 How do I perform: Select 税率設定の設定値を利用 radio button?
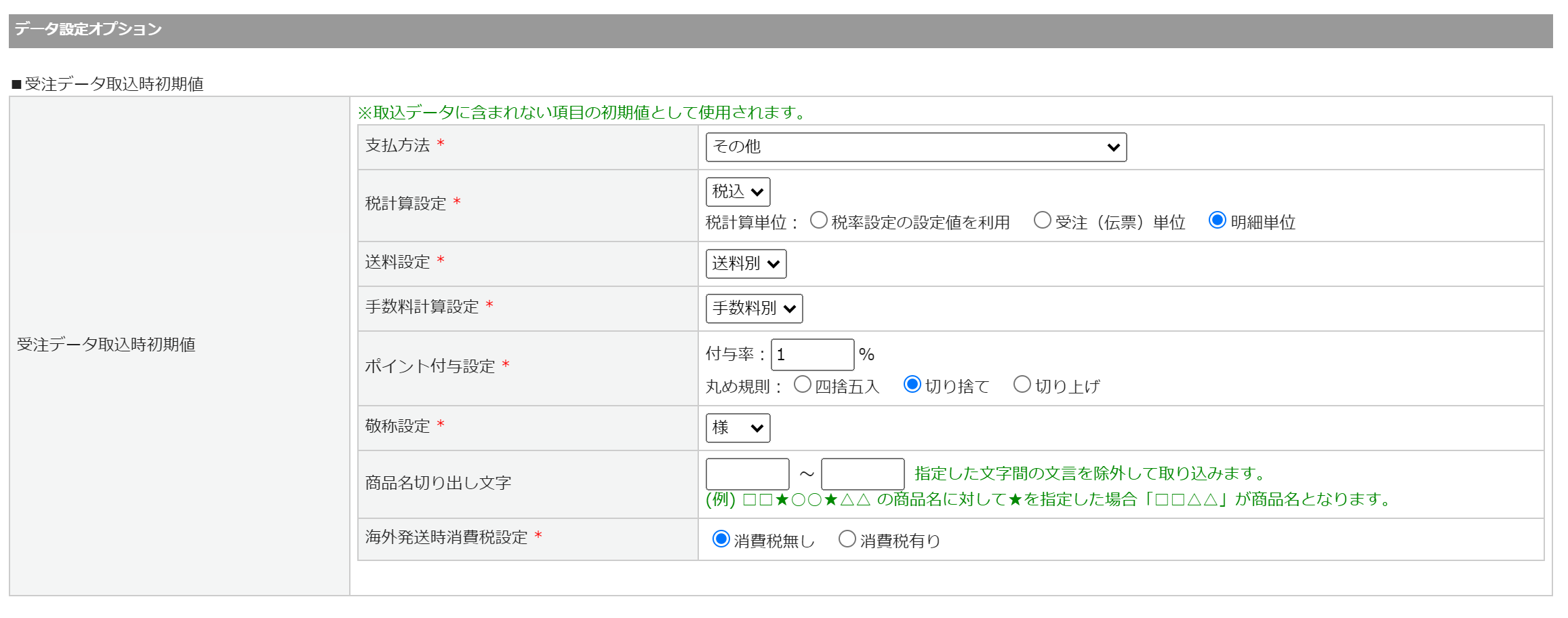819,220
